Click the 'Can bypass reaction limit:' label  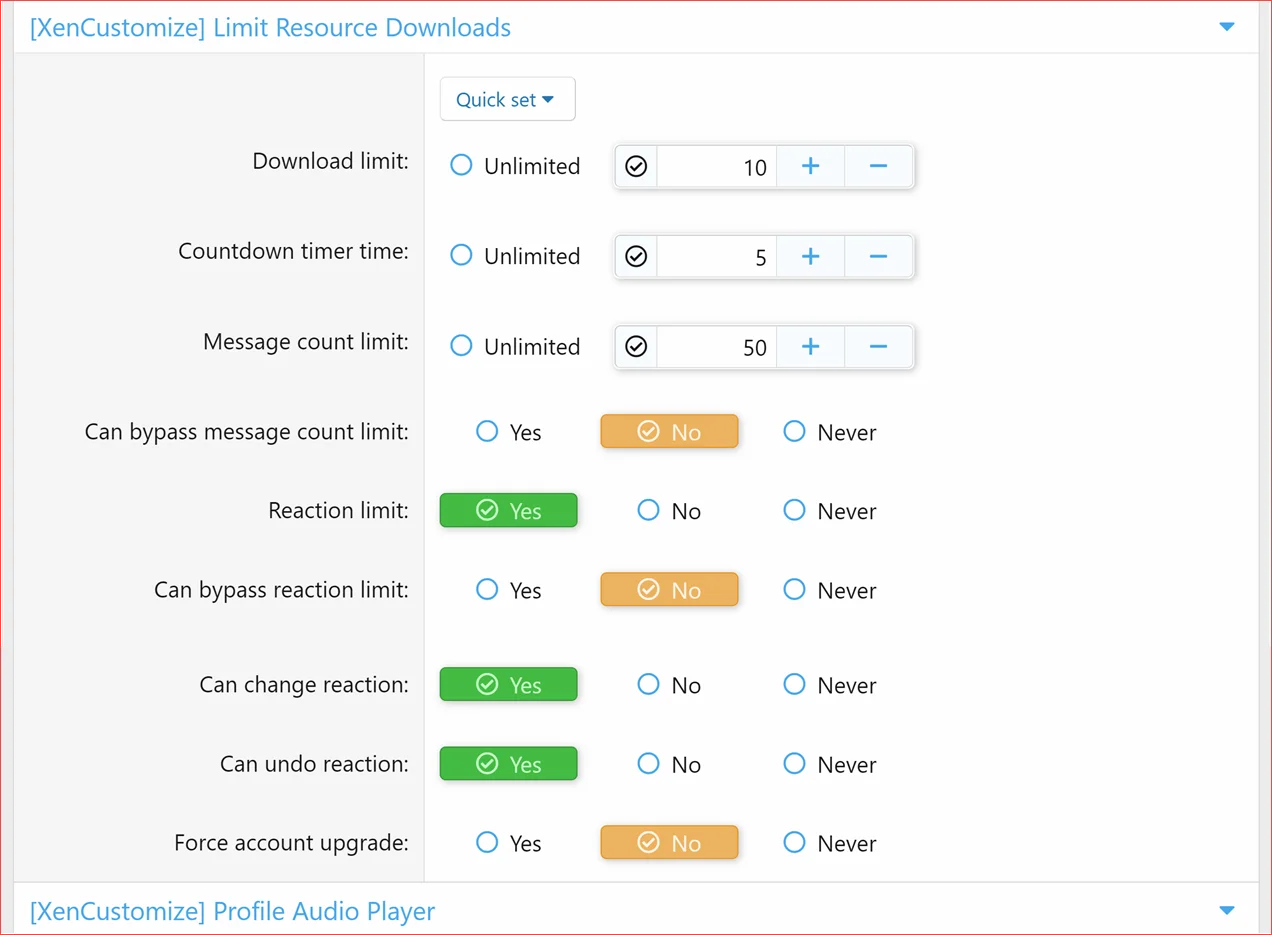282,590
